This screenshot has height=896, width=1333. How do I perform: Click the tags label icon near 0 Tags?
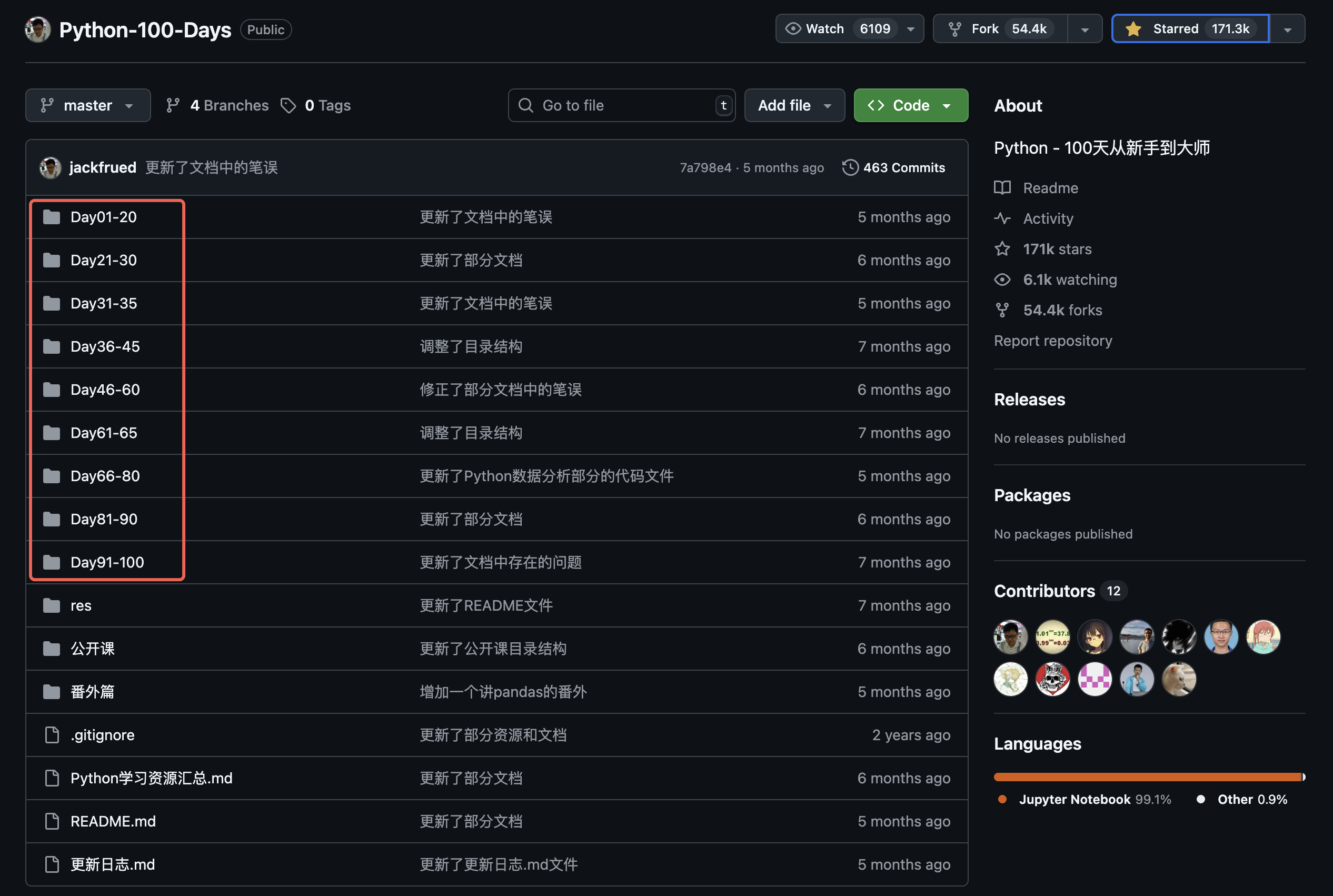[289, 105]
